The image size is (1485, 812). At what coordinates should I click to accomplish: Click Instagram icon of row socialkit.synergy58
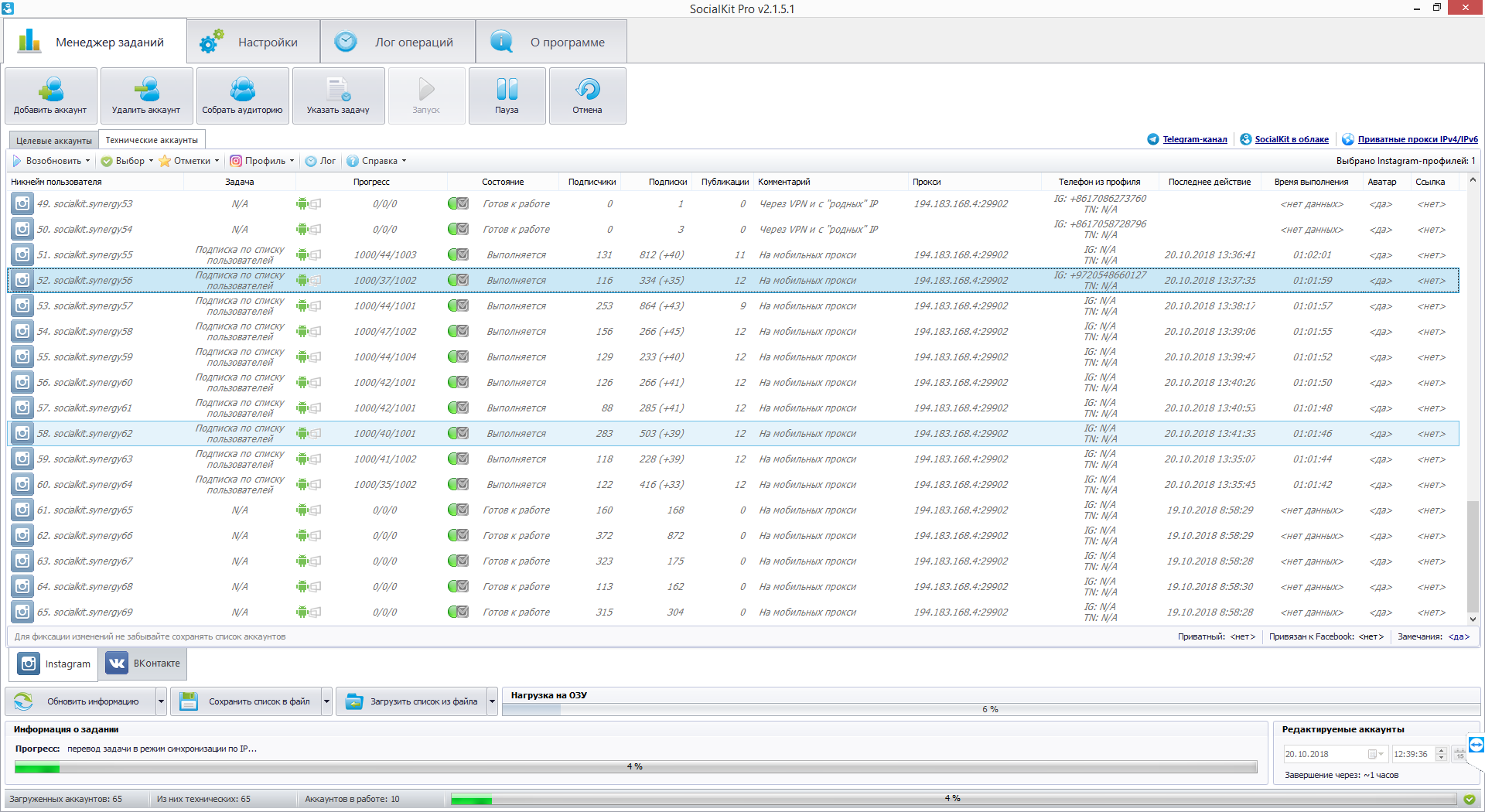[x=22, y=332]
